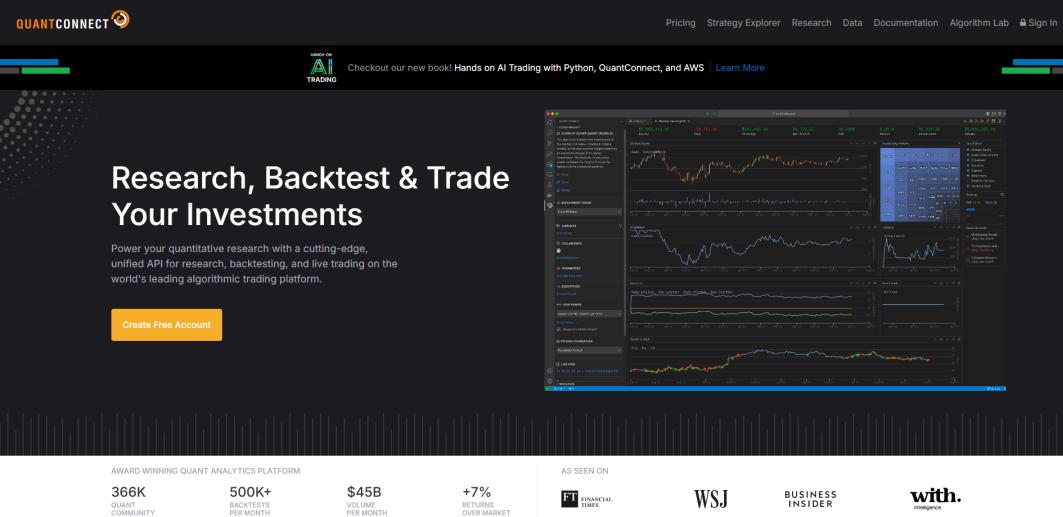Screen dimensions: 1063x517
Task: Click the AS SEEN ON label
Action: (585, 470)
